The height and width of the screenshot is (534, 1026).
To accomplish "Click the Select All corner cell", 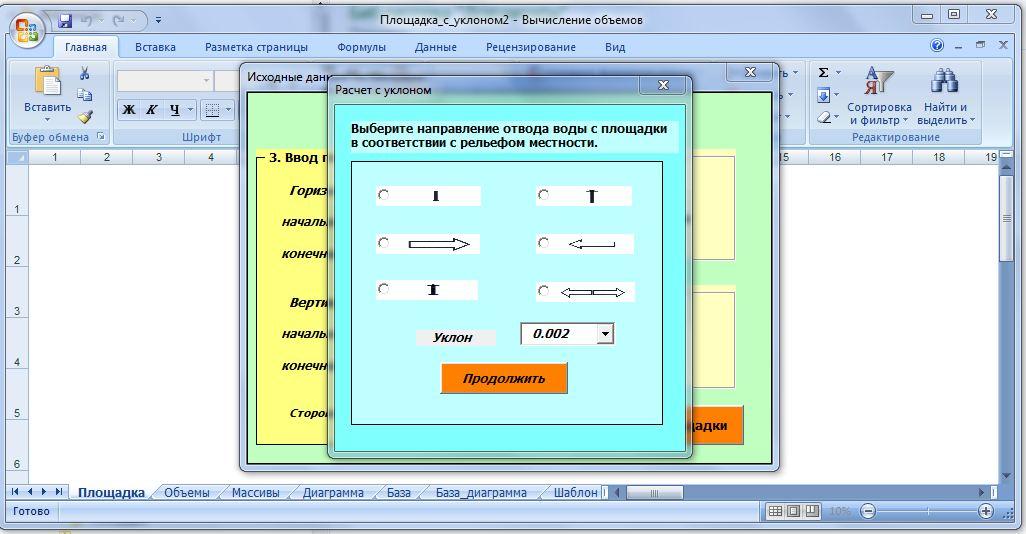I will (x=17, y=157).
